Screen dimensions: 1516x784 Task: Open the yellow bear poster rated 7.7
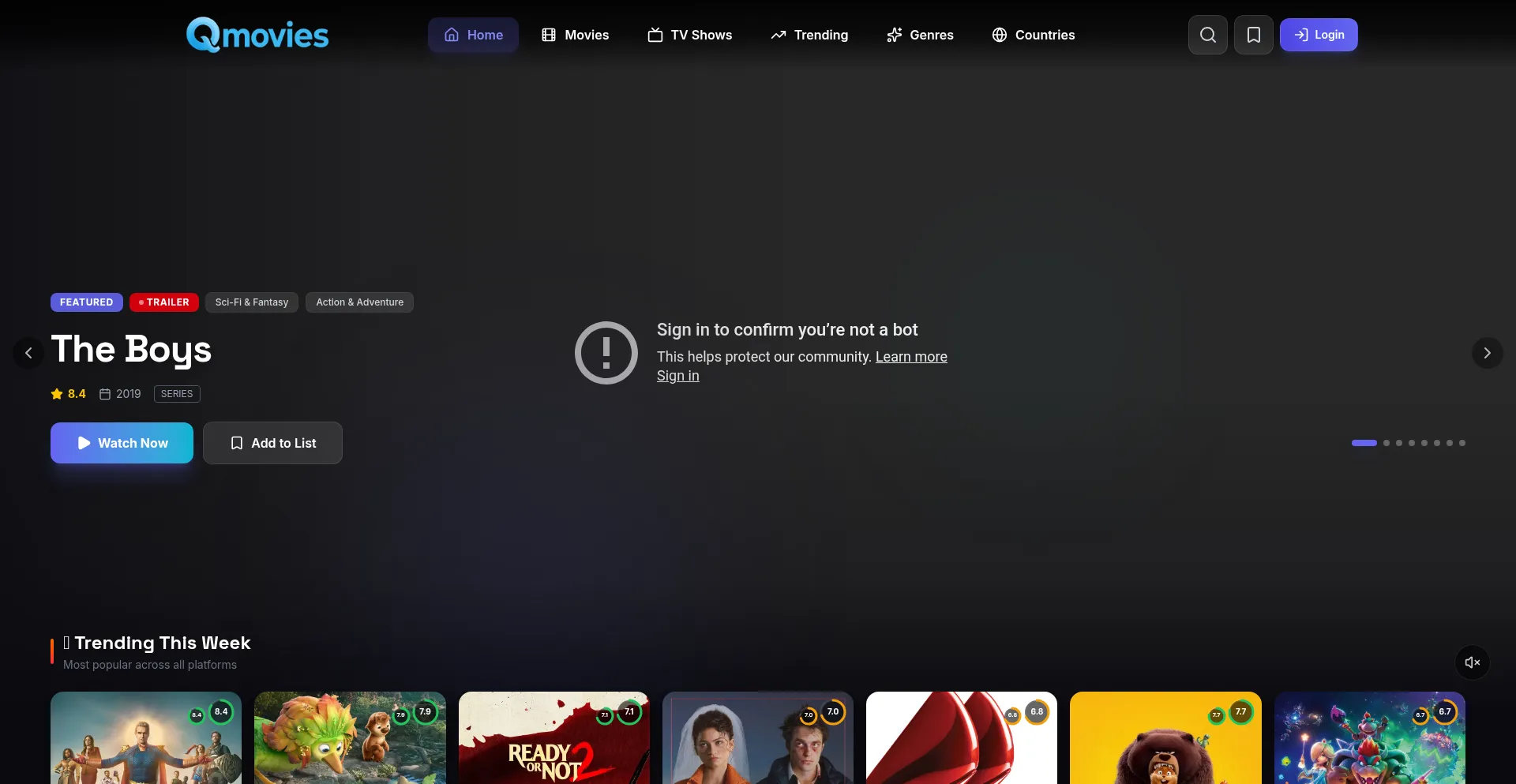1165,738
